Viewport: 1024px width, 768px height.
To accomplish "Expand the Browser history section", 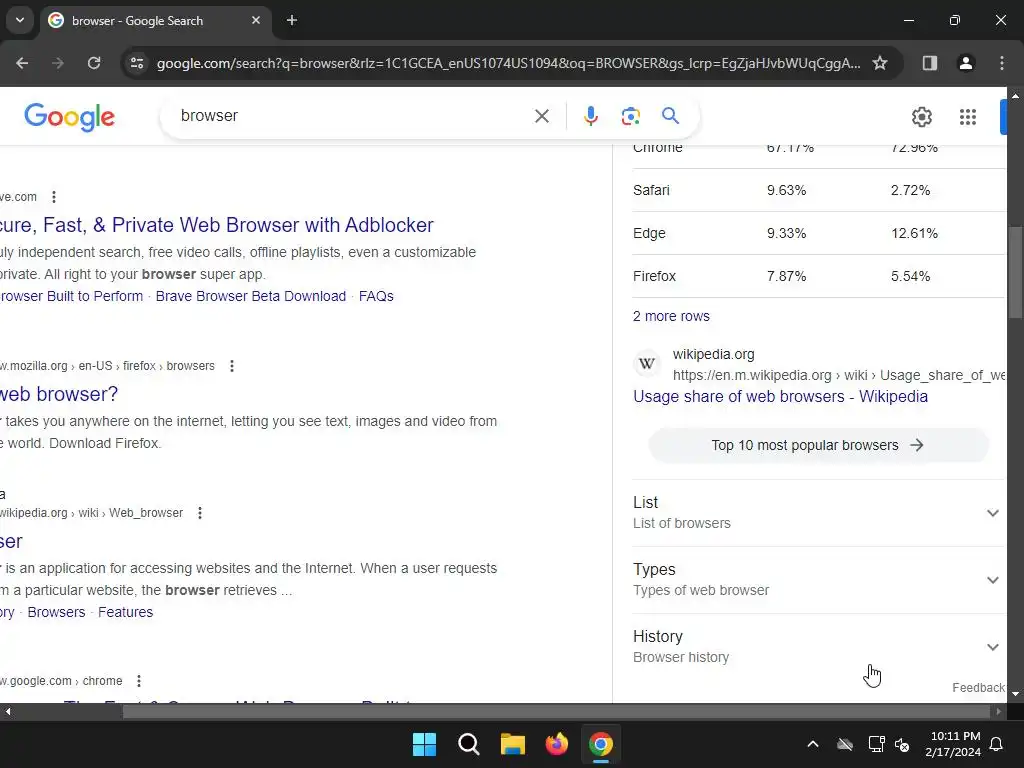I will [x=818, y=647].
